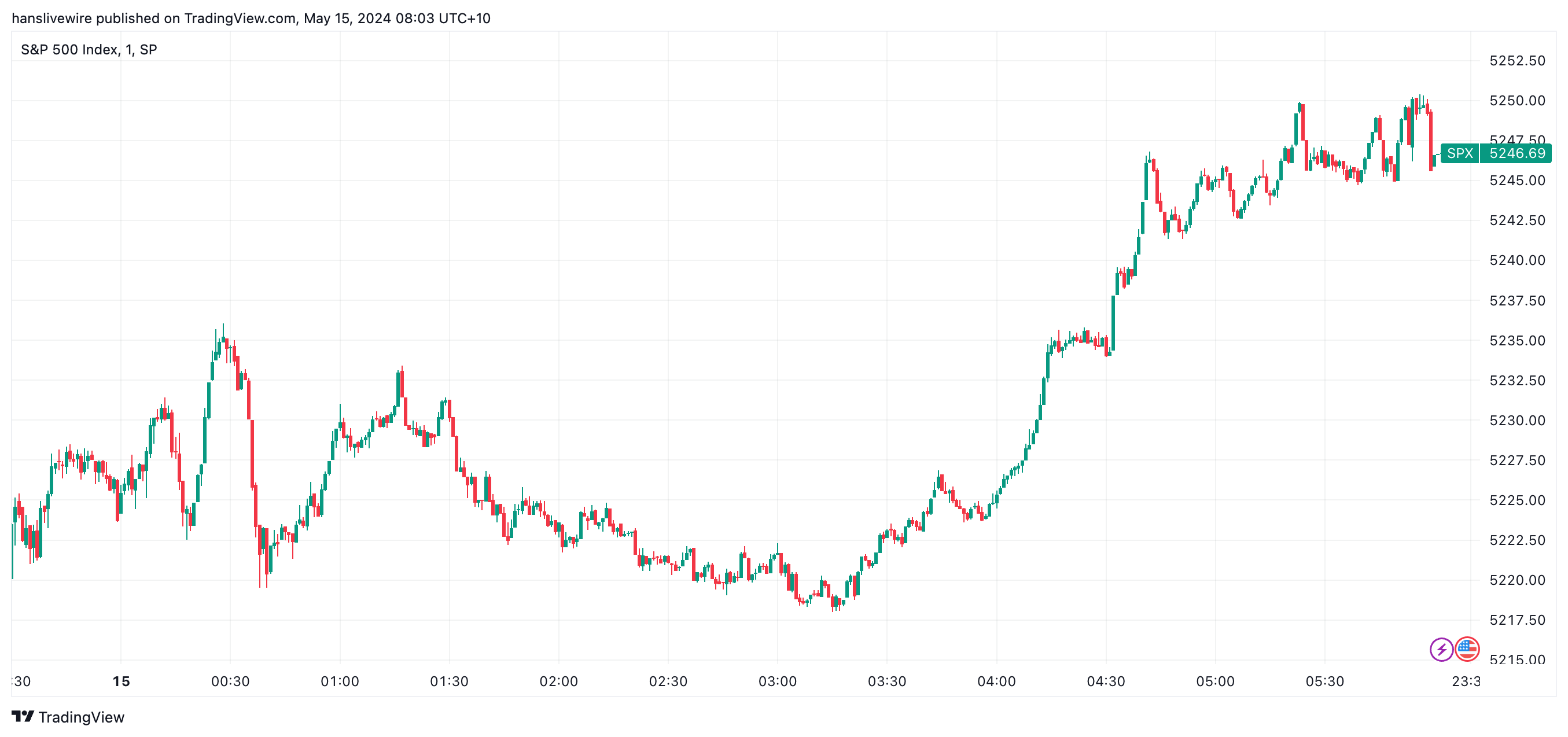The height and width of the screenshot is (737, 1568).
Task: Select the 00:30 time axis label
Action: coord(230,681)
